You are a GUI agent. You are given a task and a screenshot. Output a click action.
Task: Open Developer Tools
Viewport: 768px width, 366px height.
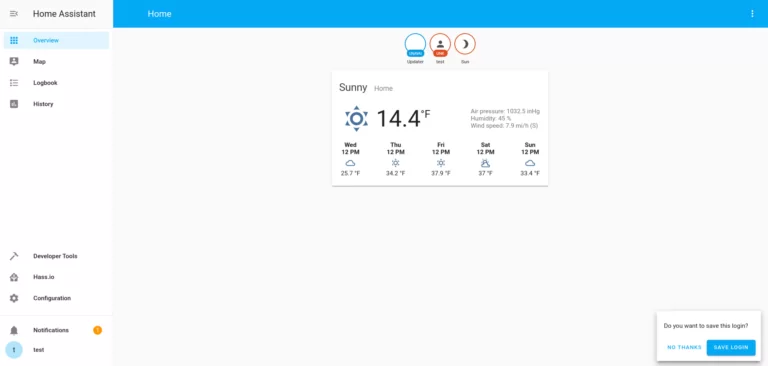coord(56,256)
